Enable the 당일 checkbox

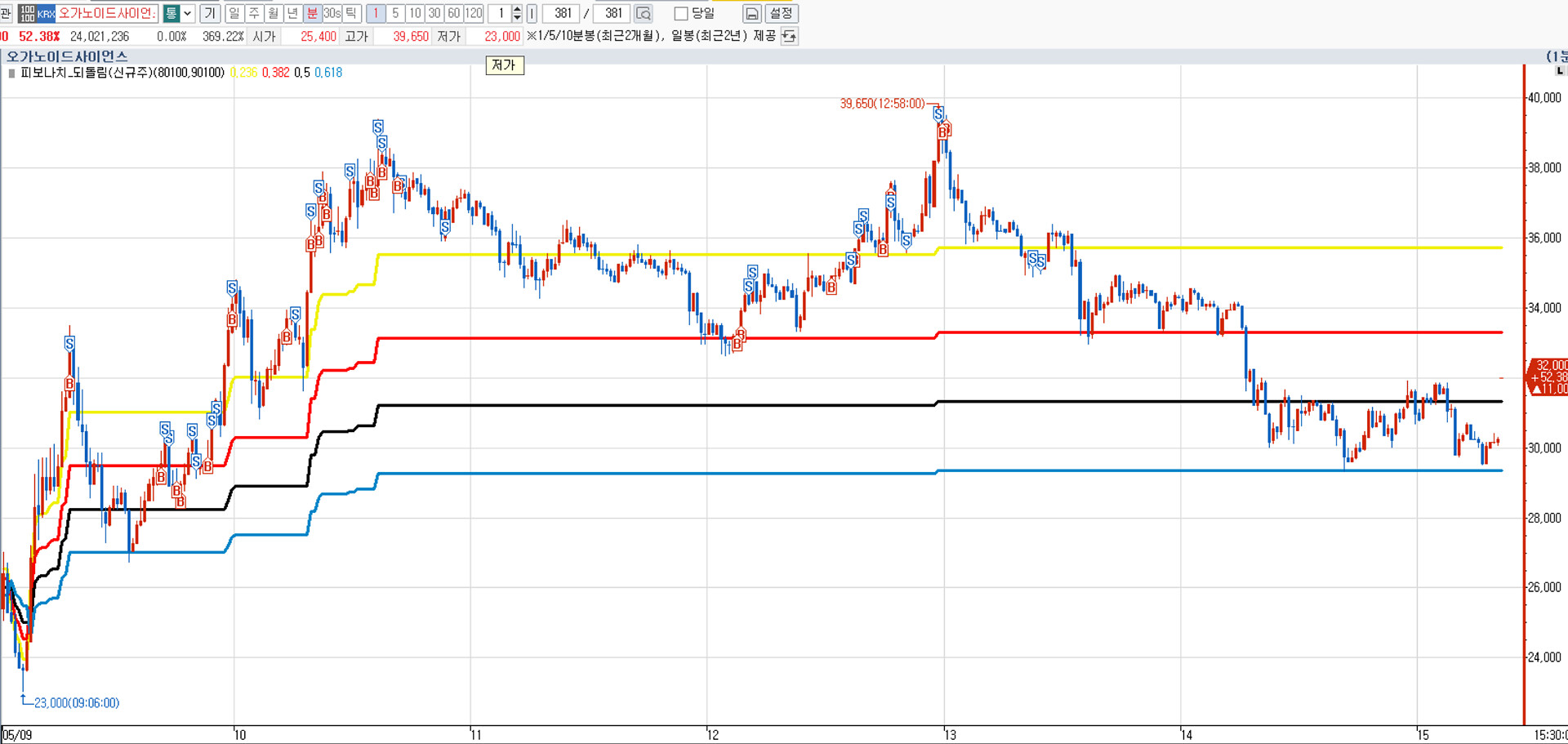coord(681,14)
